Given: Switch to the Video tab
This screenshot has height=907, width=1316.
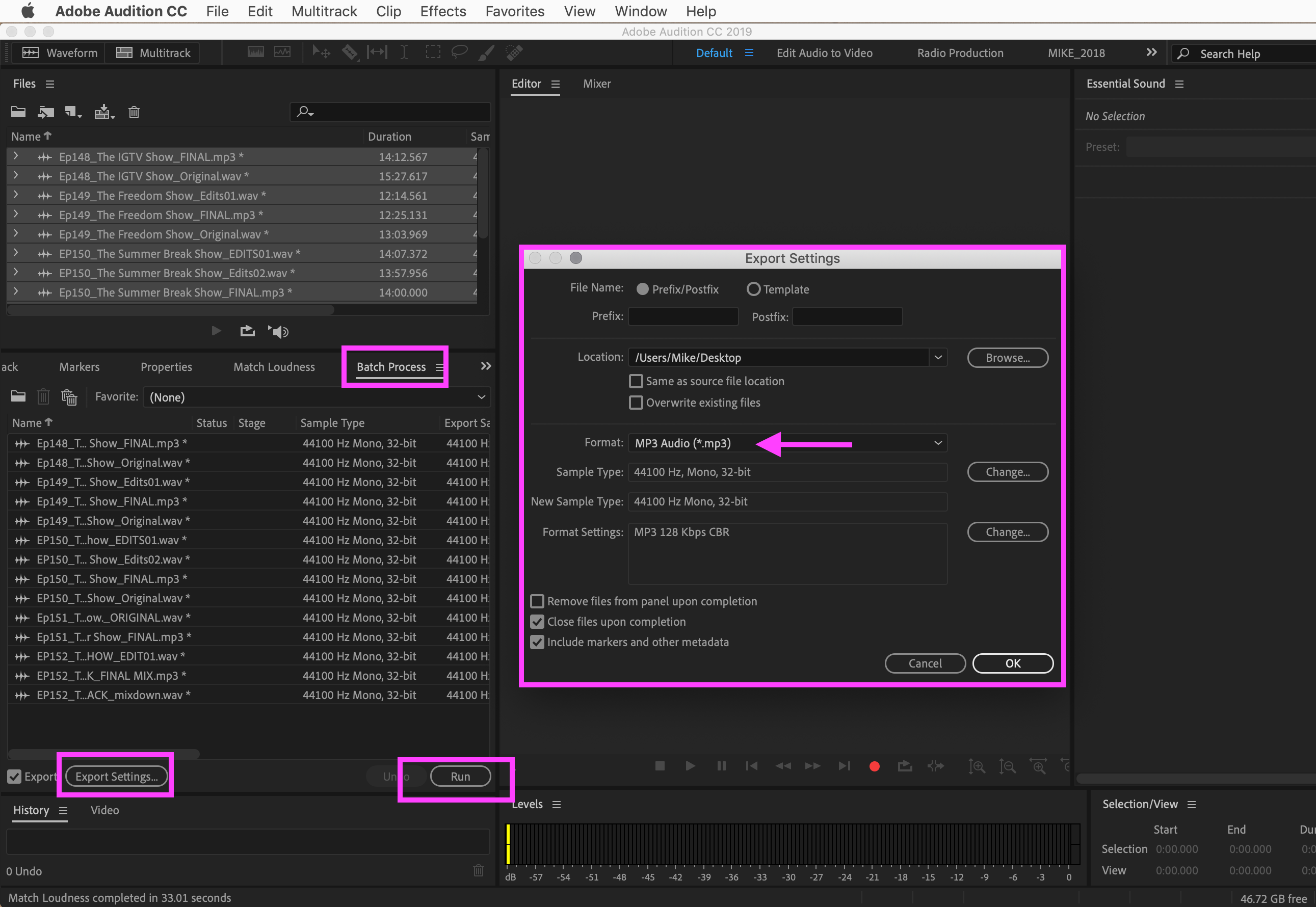Looking at the screenshot, I should tap(104, 810).
